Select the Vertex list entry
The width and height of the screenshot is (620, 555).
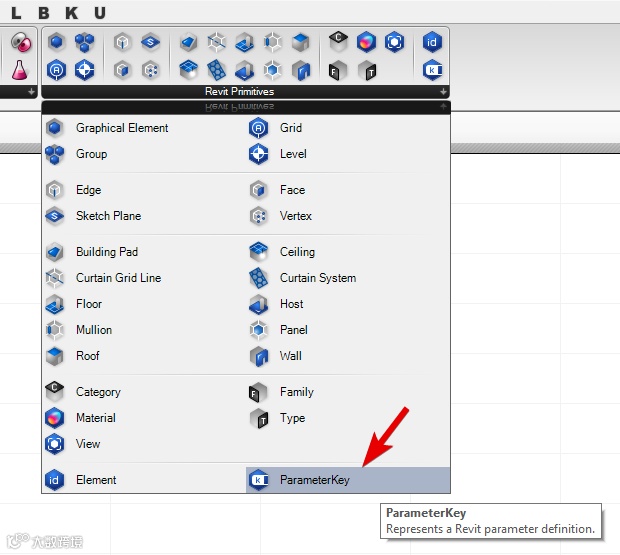pos(348,216)
